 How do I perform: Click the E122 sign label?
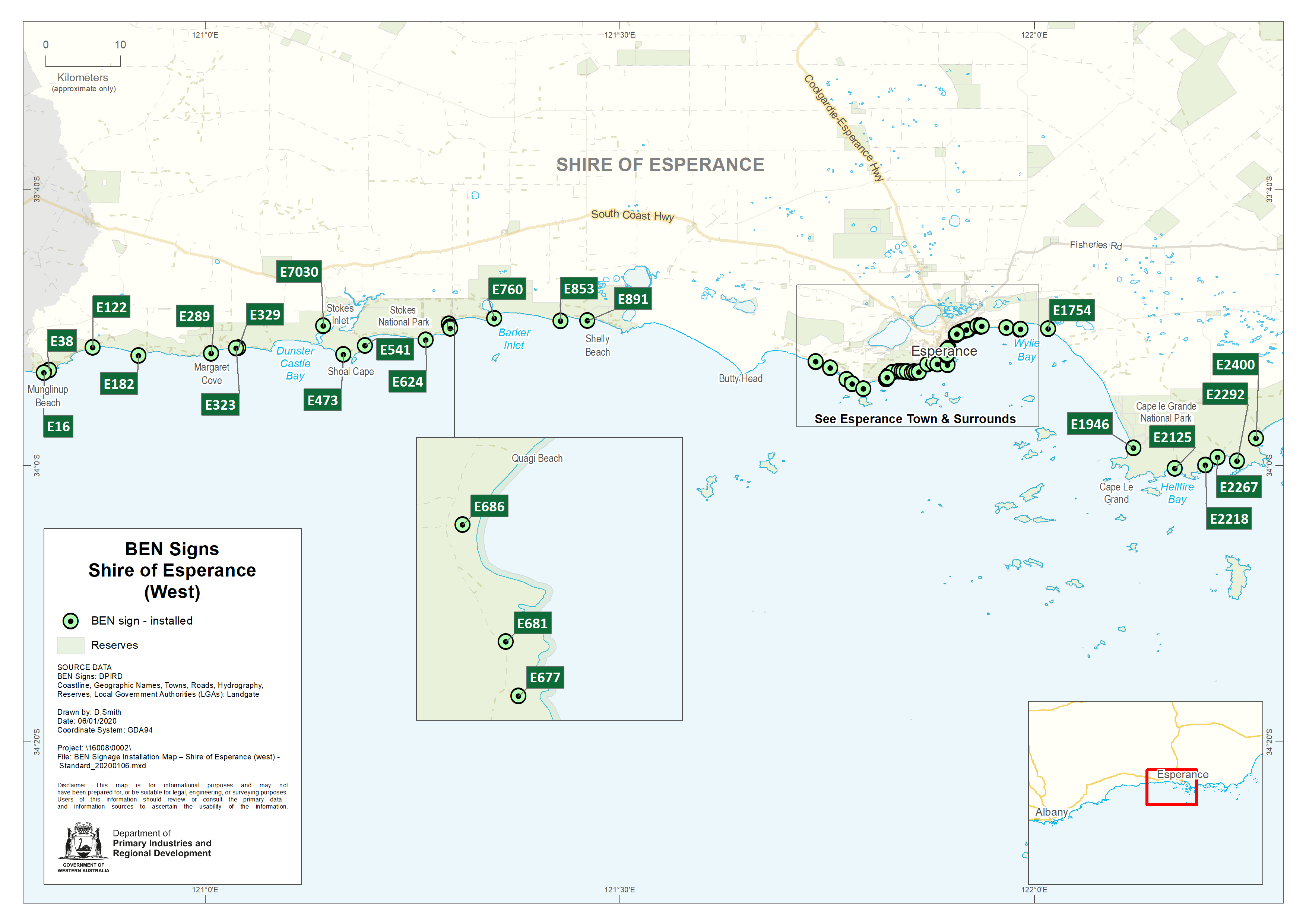click(111, 307)
